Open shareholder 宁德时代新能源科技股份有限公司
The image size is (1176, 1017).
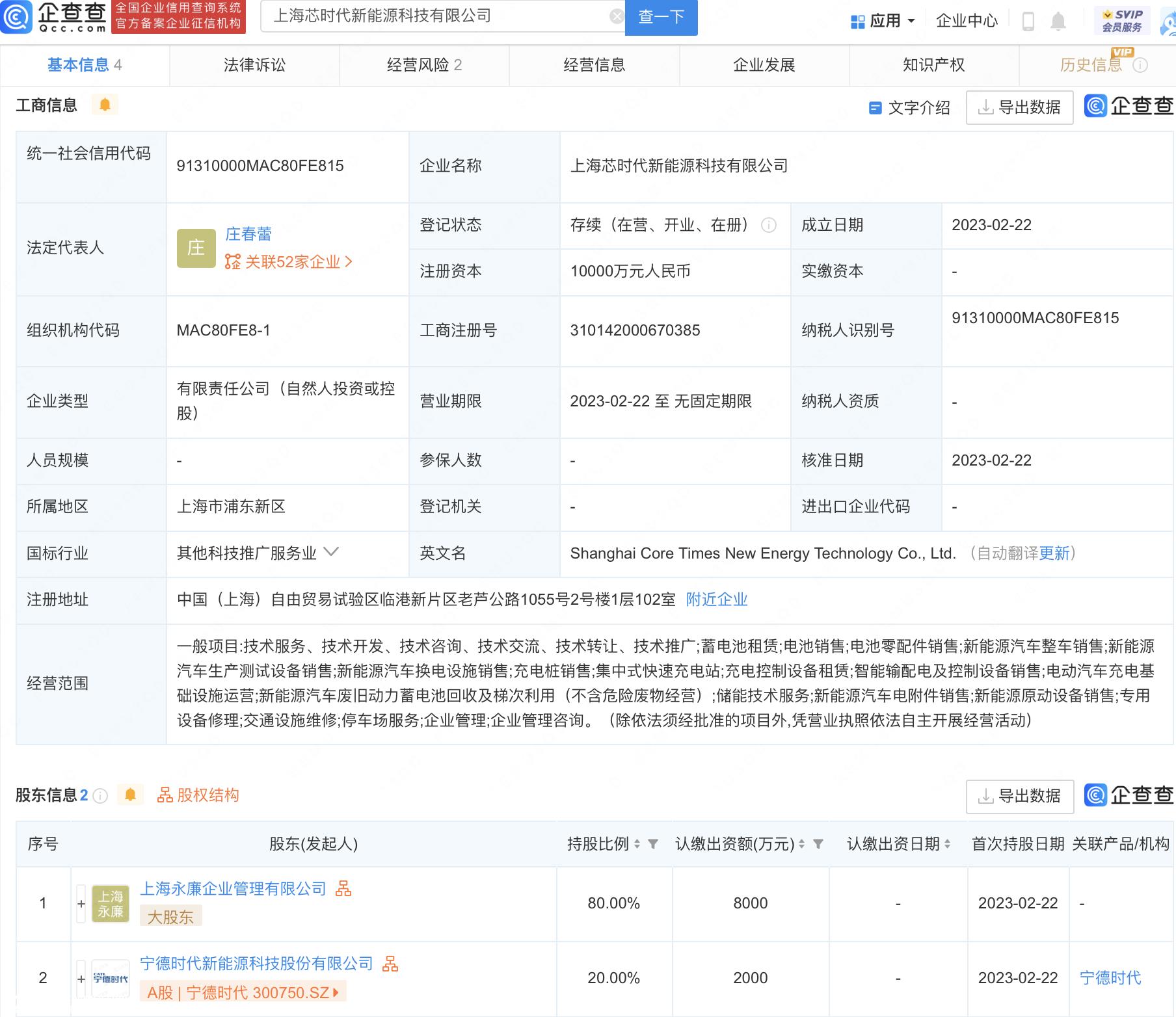pos(256,964)
